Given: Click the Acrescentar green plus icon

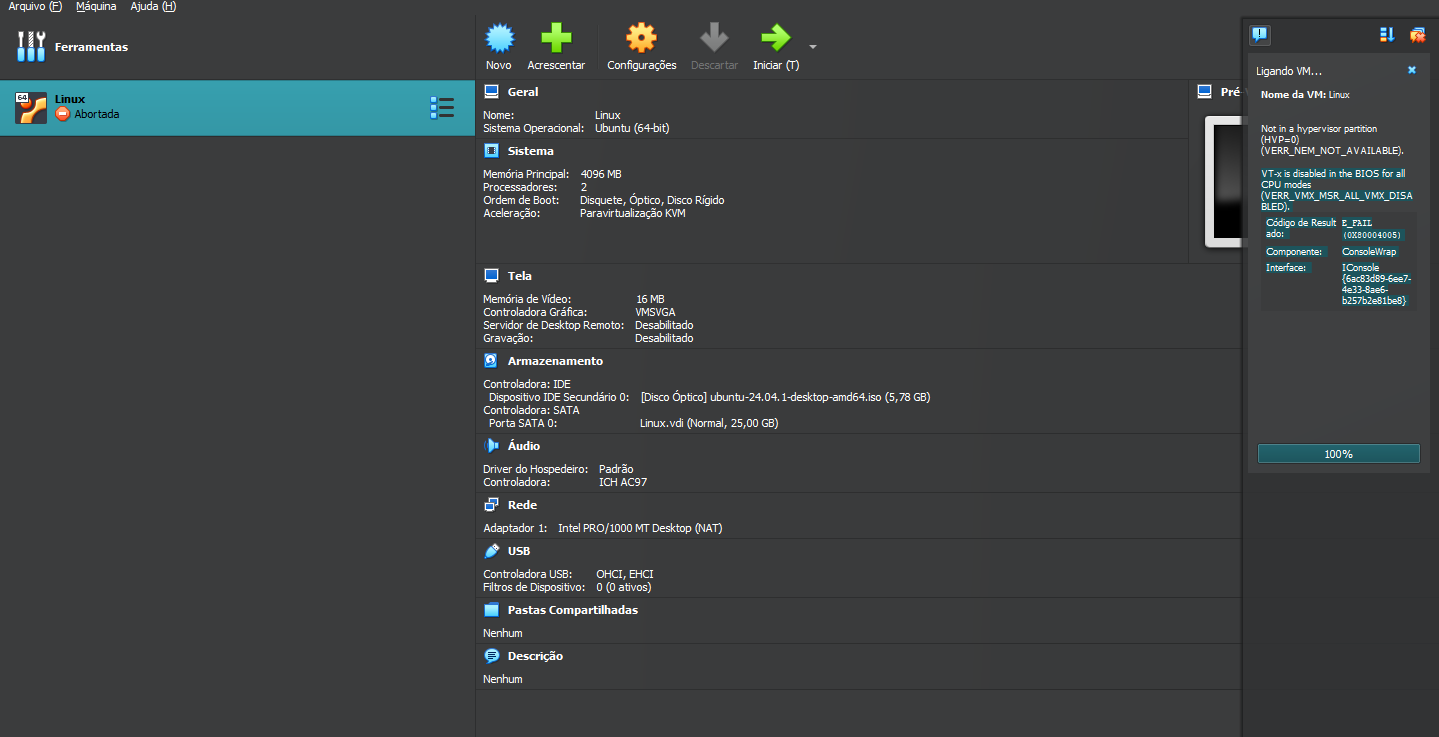Looking at the screenshot, I should click(556, 39).
